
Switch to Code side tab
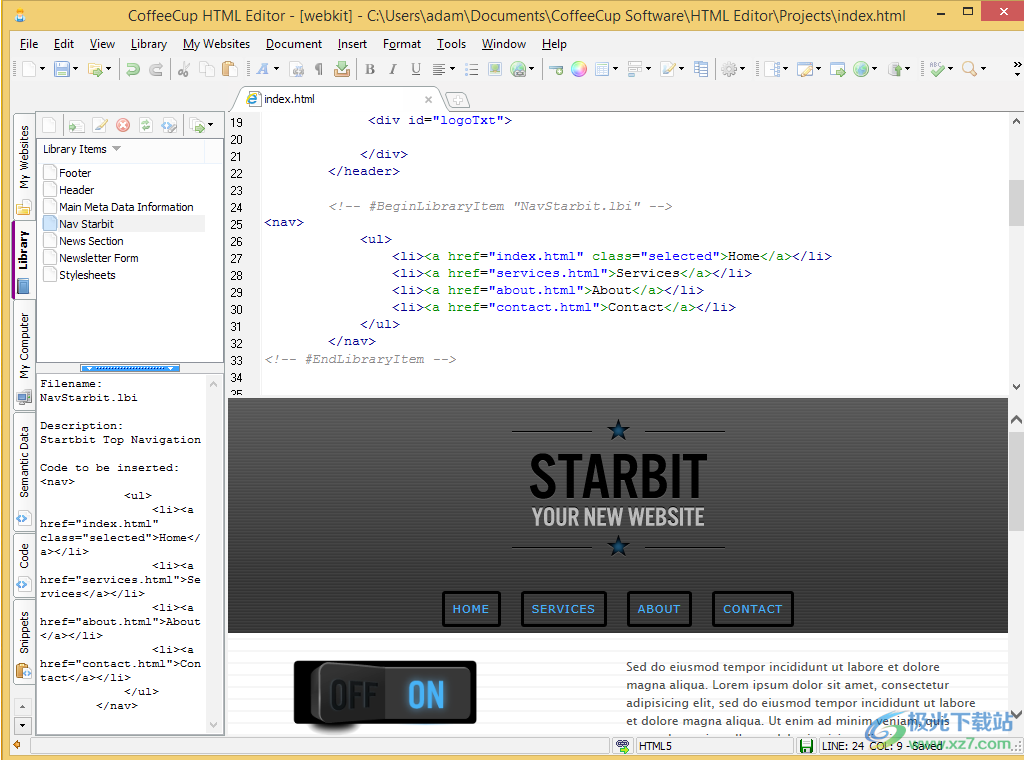pos(24,565)
